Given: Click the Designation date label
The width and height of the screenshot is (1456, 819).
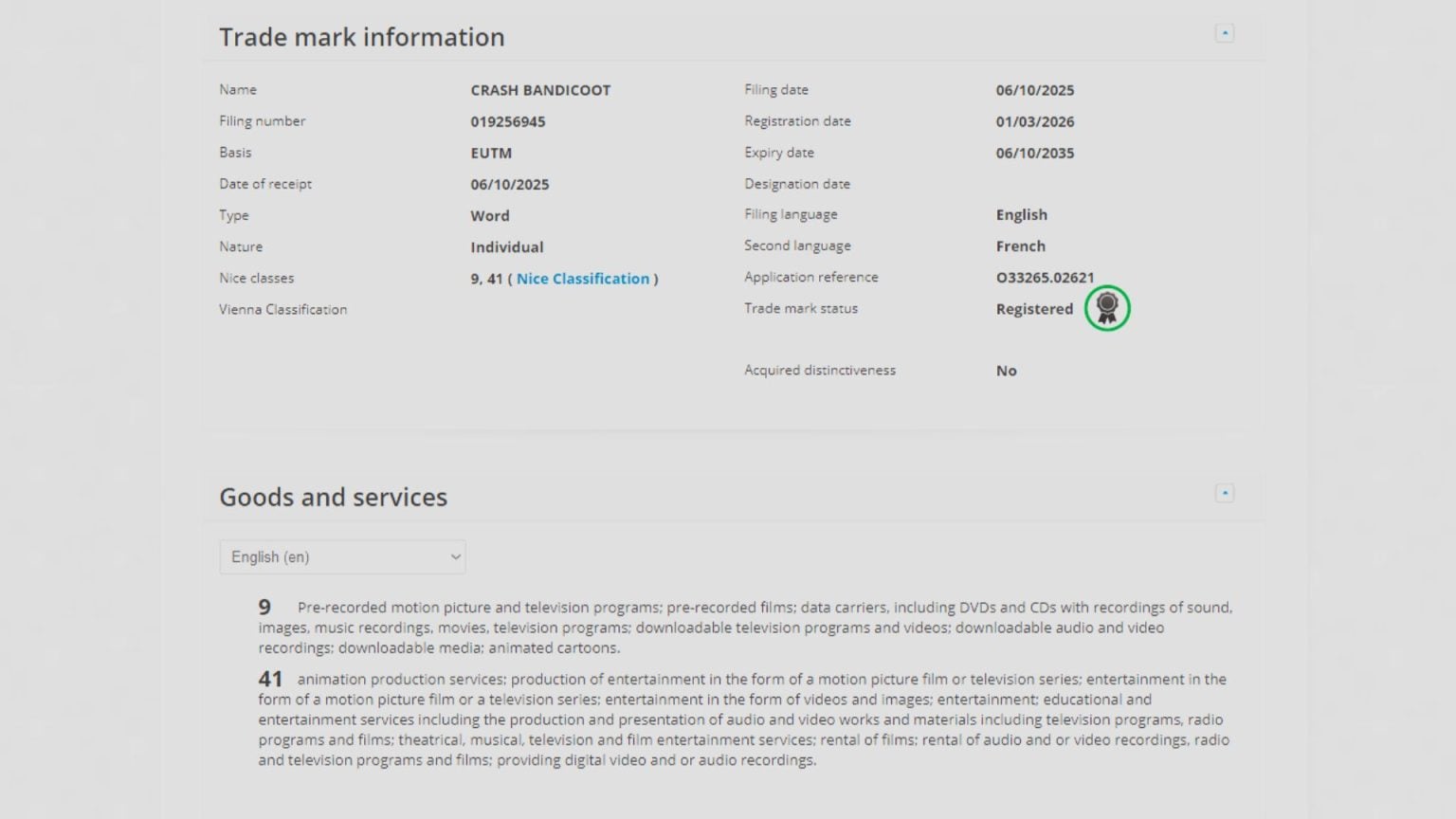Looking at the screenshot, I should click(x=797, y=183).
